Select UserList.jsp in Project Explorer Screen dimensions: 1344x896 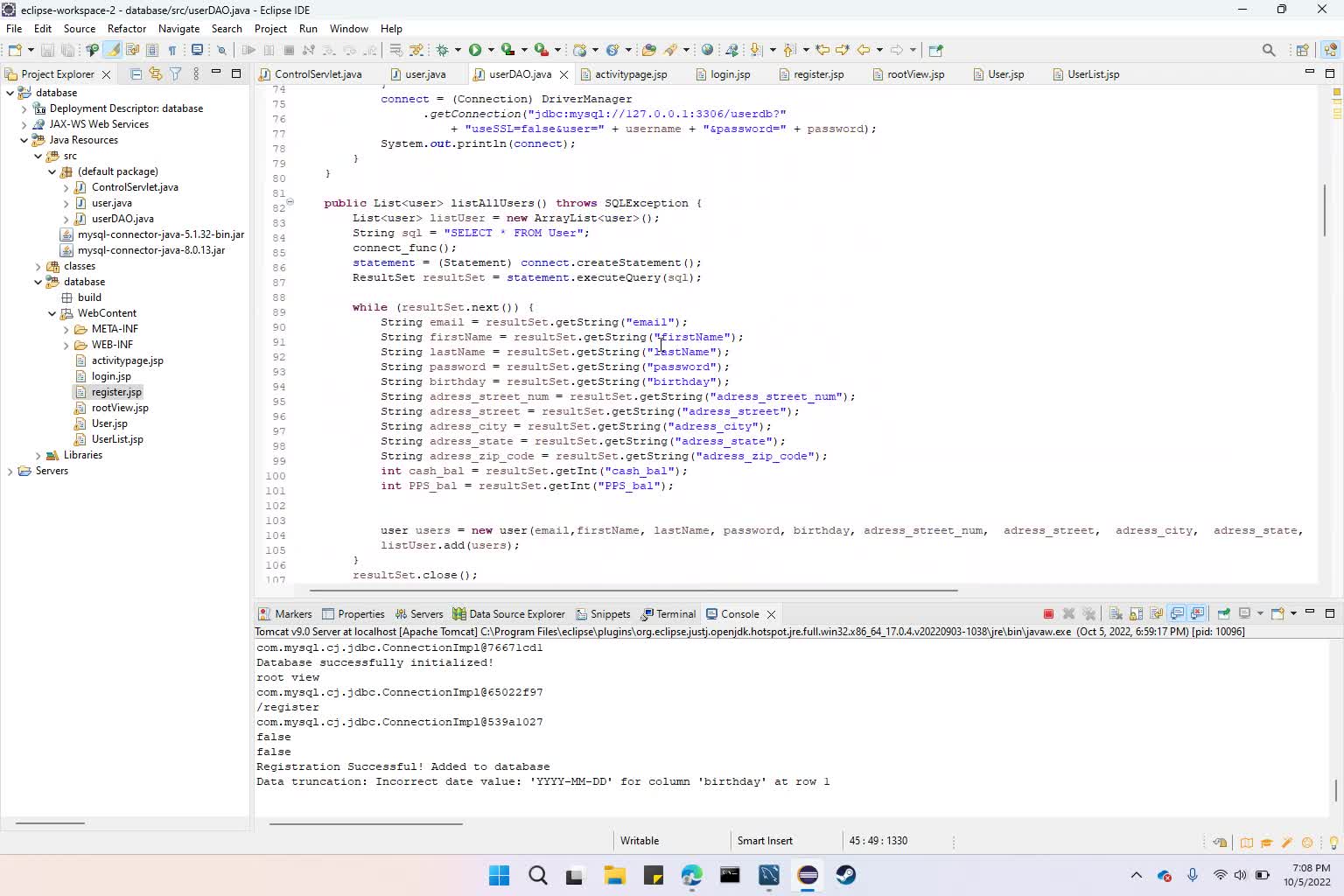[117, 439]
